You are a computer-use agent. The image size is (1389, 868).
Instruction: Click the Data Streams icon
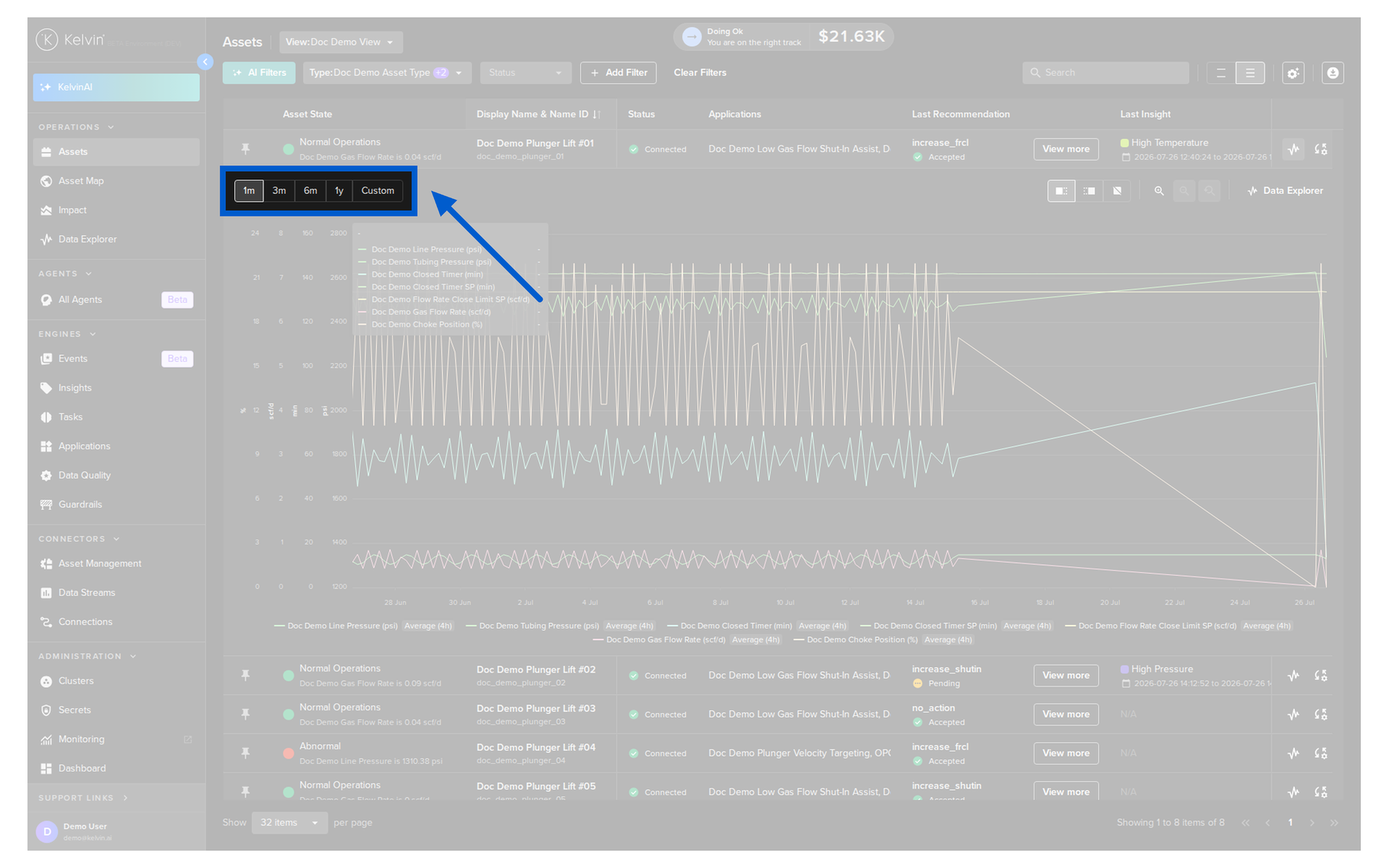[46, 592]
